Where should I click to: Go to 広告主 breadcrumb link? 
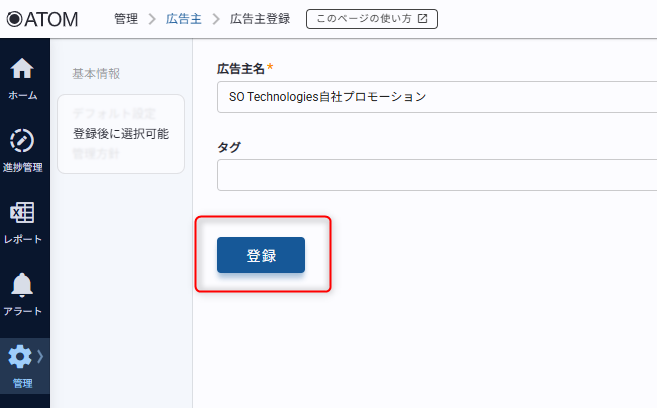point(183,19)
